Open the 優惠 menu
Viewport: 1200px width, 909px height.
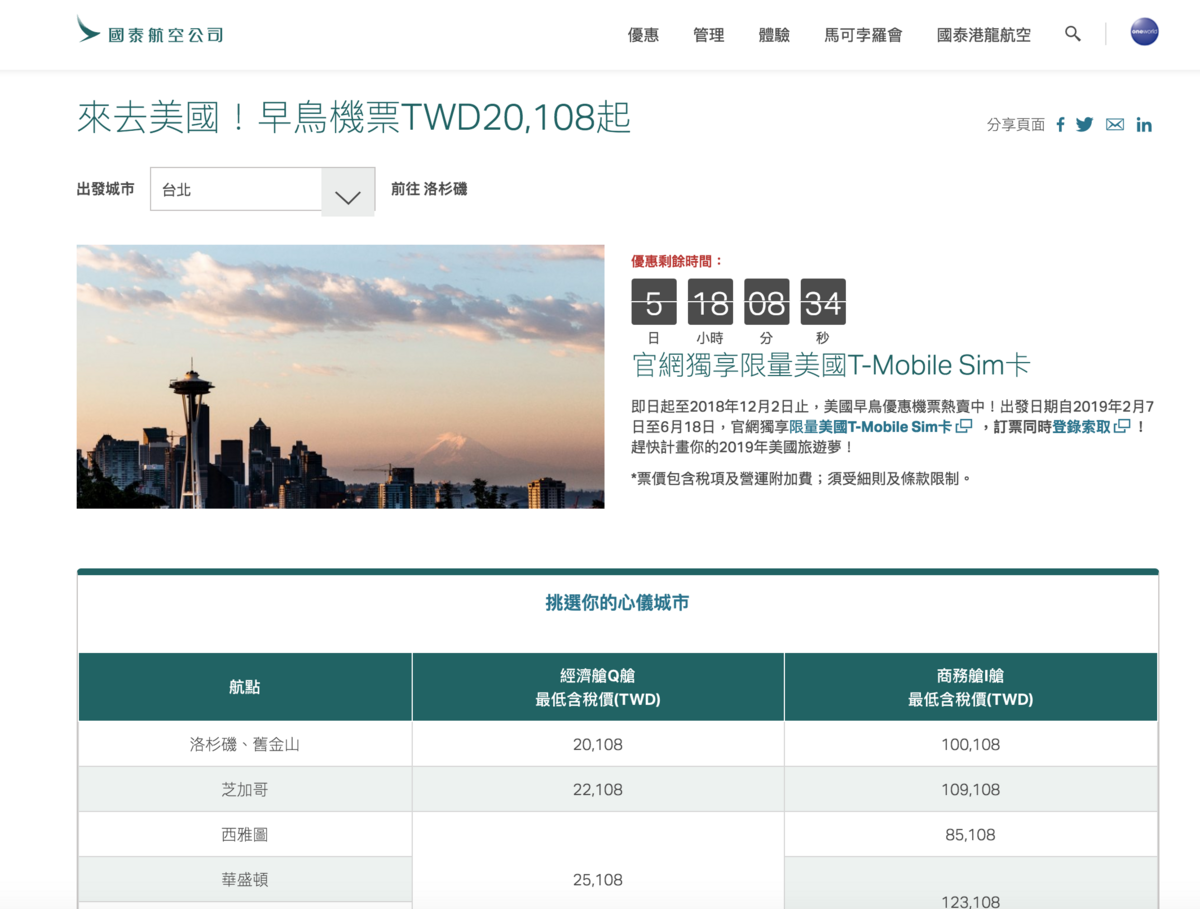tap(644, 35)
